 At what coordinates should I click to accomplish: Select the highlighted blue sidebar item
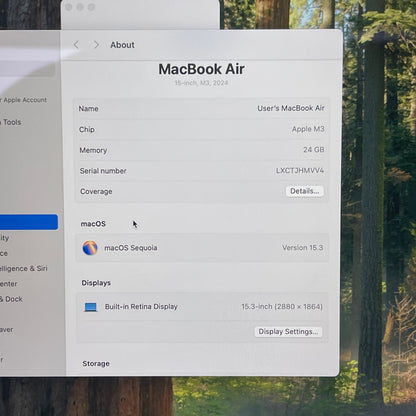29,222
